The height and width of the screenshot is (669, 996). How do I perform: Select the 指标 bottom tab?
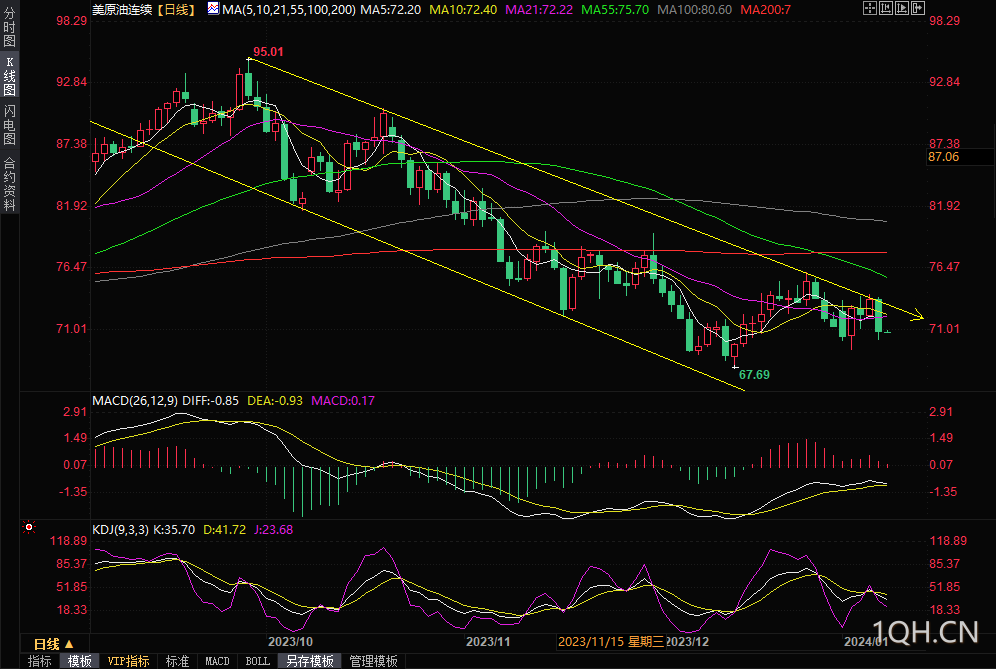click(39, 661)
